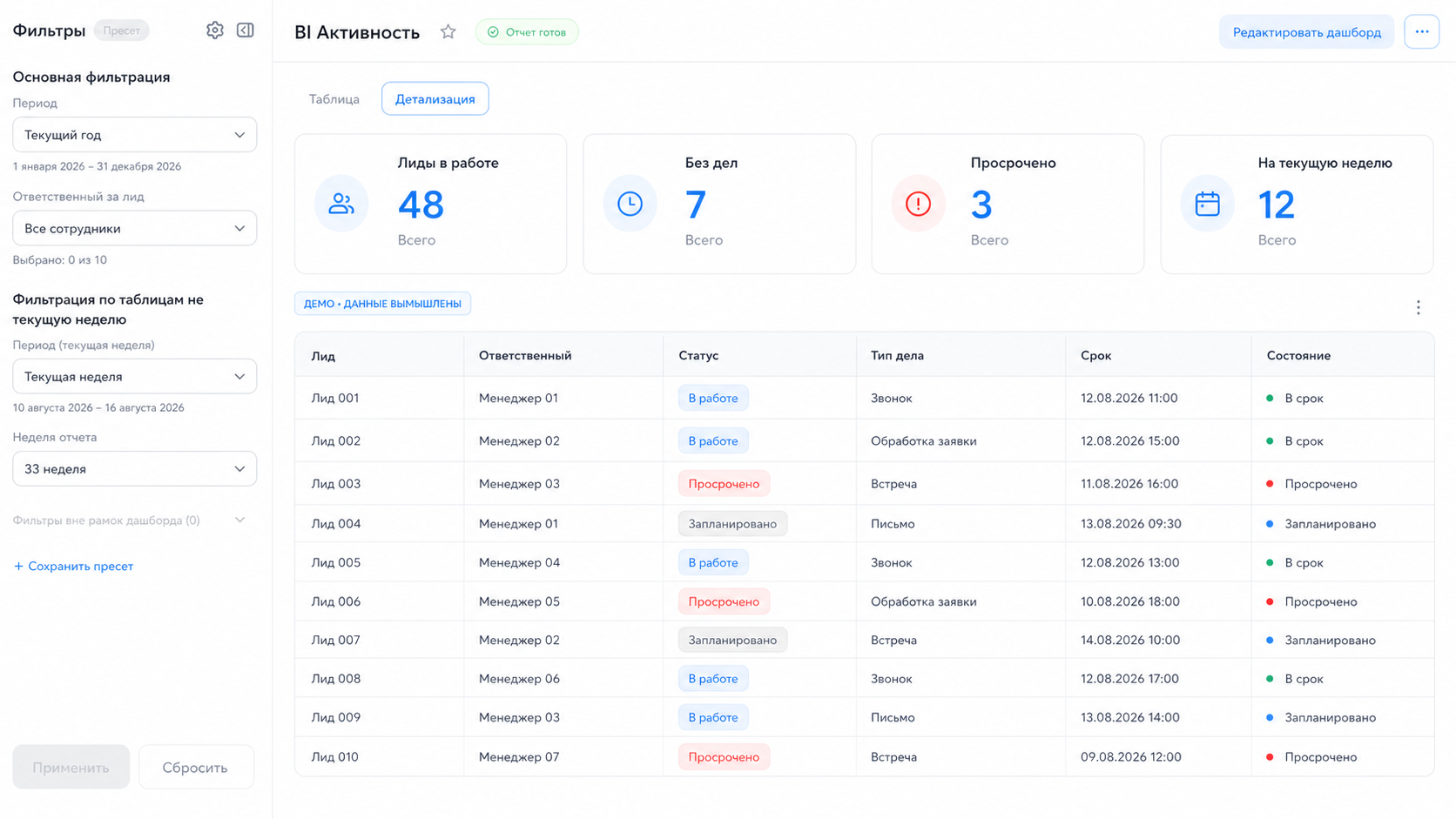Click Редактировать дашборд button
Image resolution: width=1456 pixels, height=819 pixels.
pos(1306,32)
